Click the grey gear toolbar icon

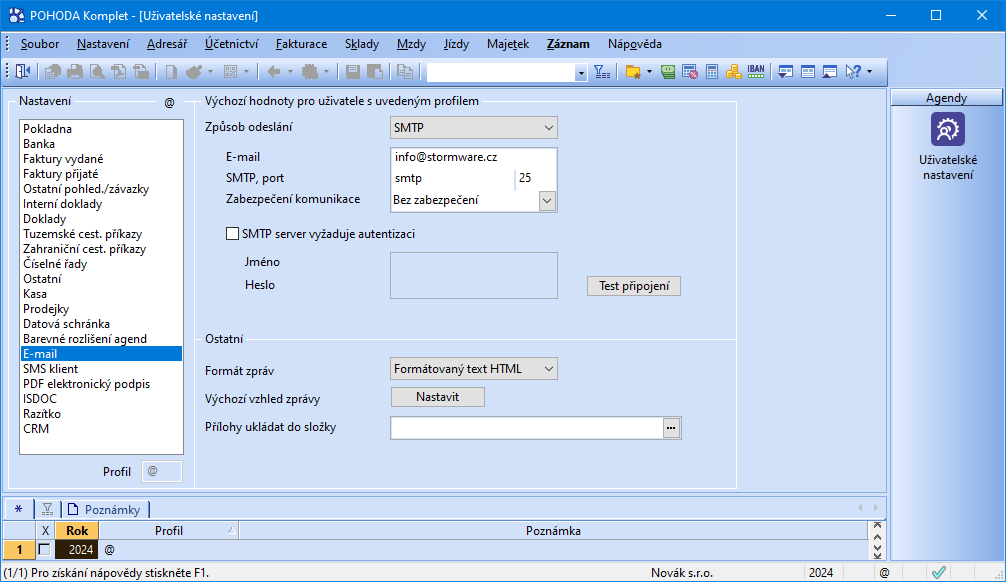coord(310,71)
